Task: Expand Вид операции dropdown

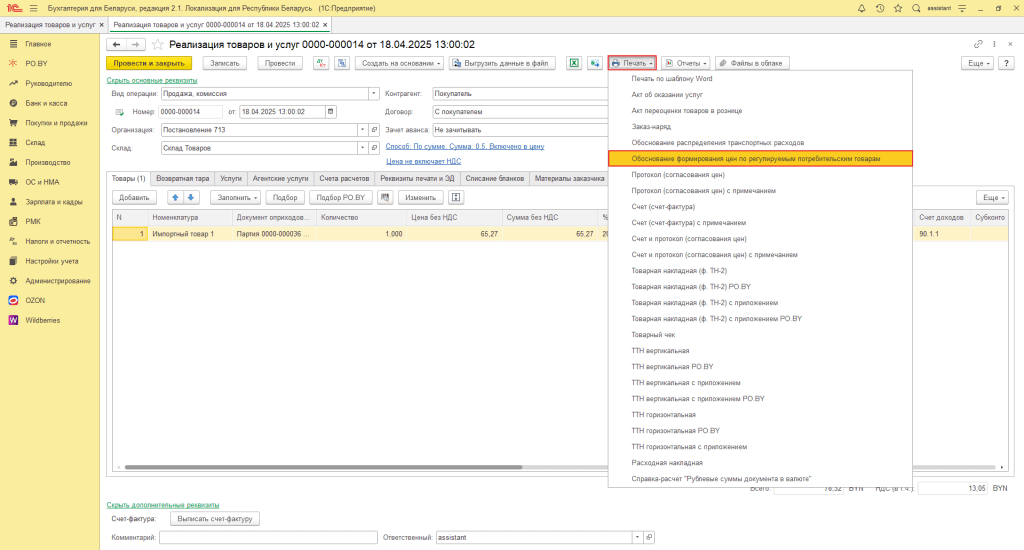Action: click(374, 93)
